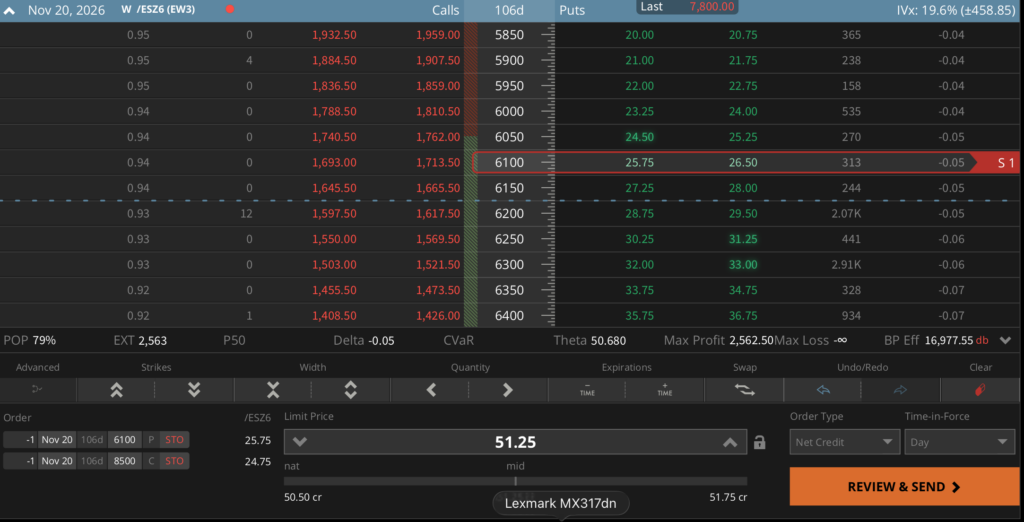
Task: Toggle STO on the 6100 put leg
Action: tap(174, 440)
